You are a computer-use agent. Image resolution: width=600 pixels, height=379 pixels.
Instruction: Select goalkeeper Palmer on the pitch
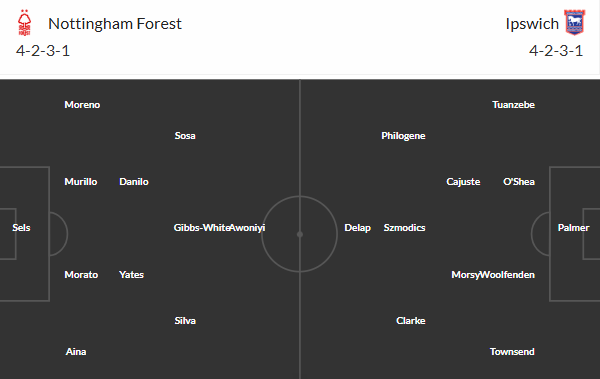[573, 228]
